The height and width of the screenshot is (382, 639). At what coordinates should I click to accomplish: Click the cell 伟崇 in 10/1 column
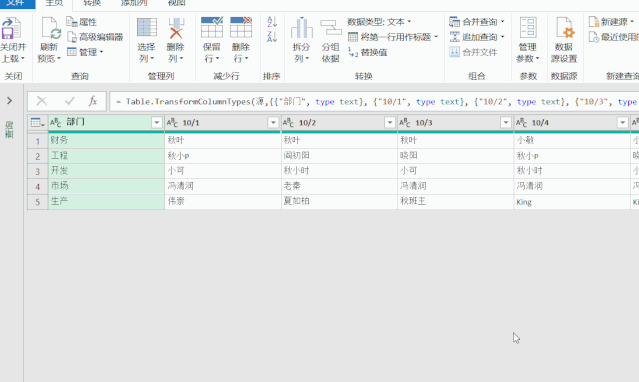pos(223,201)
